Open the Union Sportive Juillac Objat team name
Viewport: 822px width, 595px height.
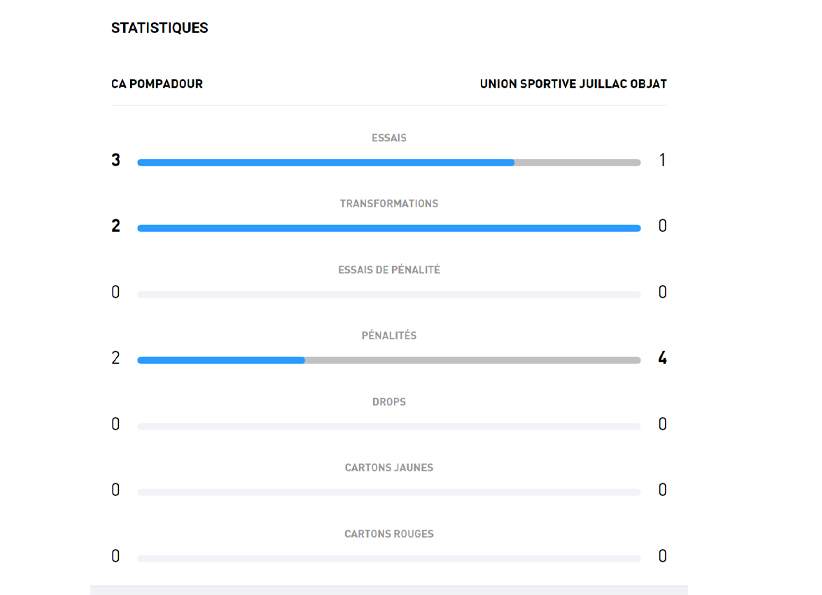(573, 84)
